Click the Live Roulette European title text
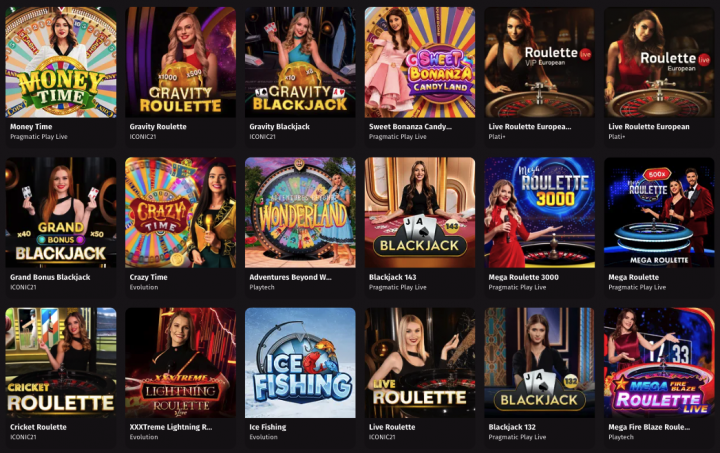Image resolution: width=720 pixels, height=453 pixels. pyautogui.click(x=648, y=127)
